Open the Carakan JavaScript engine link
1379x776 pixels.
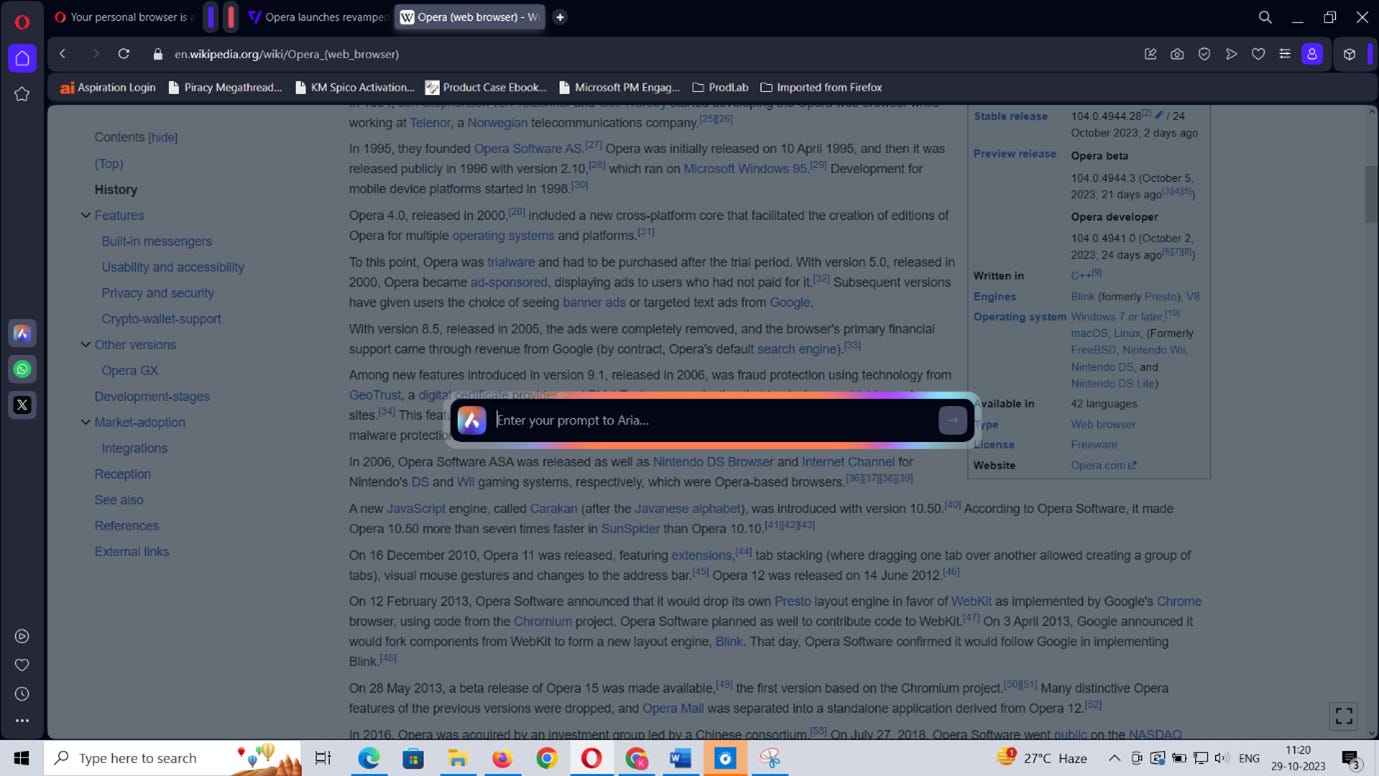tap(553, 508)
